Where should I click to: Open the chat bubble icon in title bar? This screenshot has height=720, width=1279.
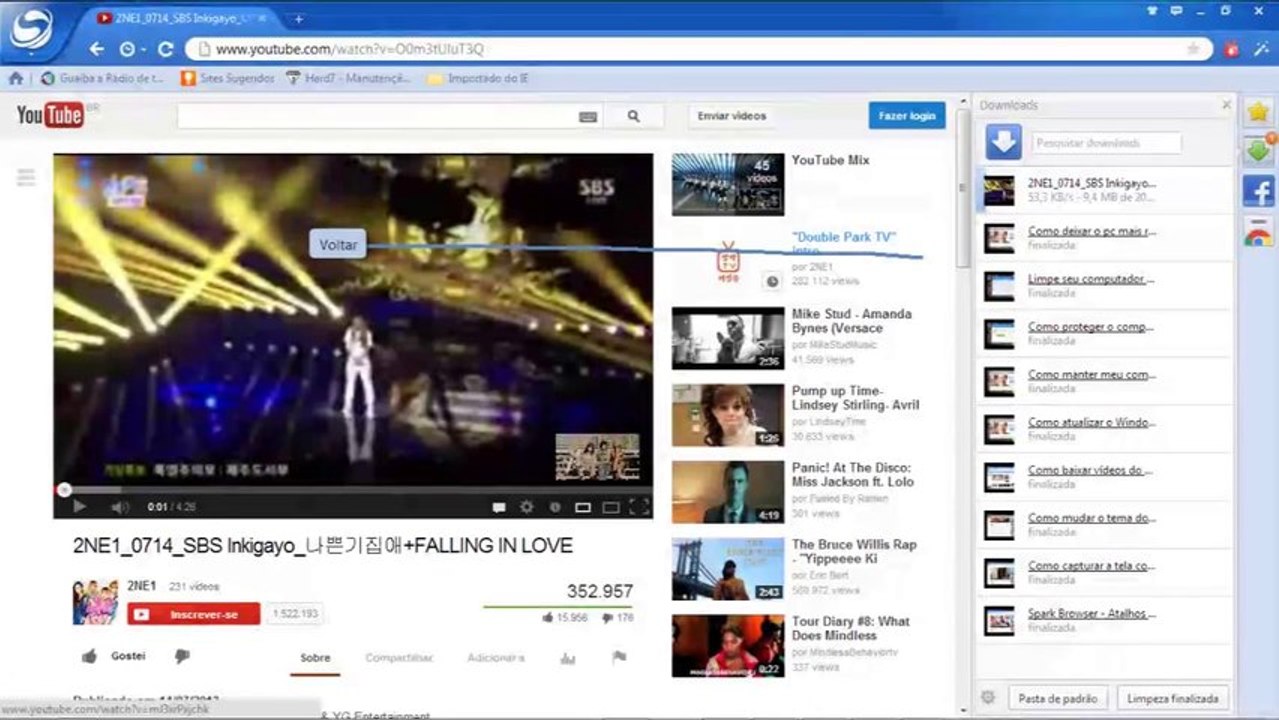tap(1177, 11)
